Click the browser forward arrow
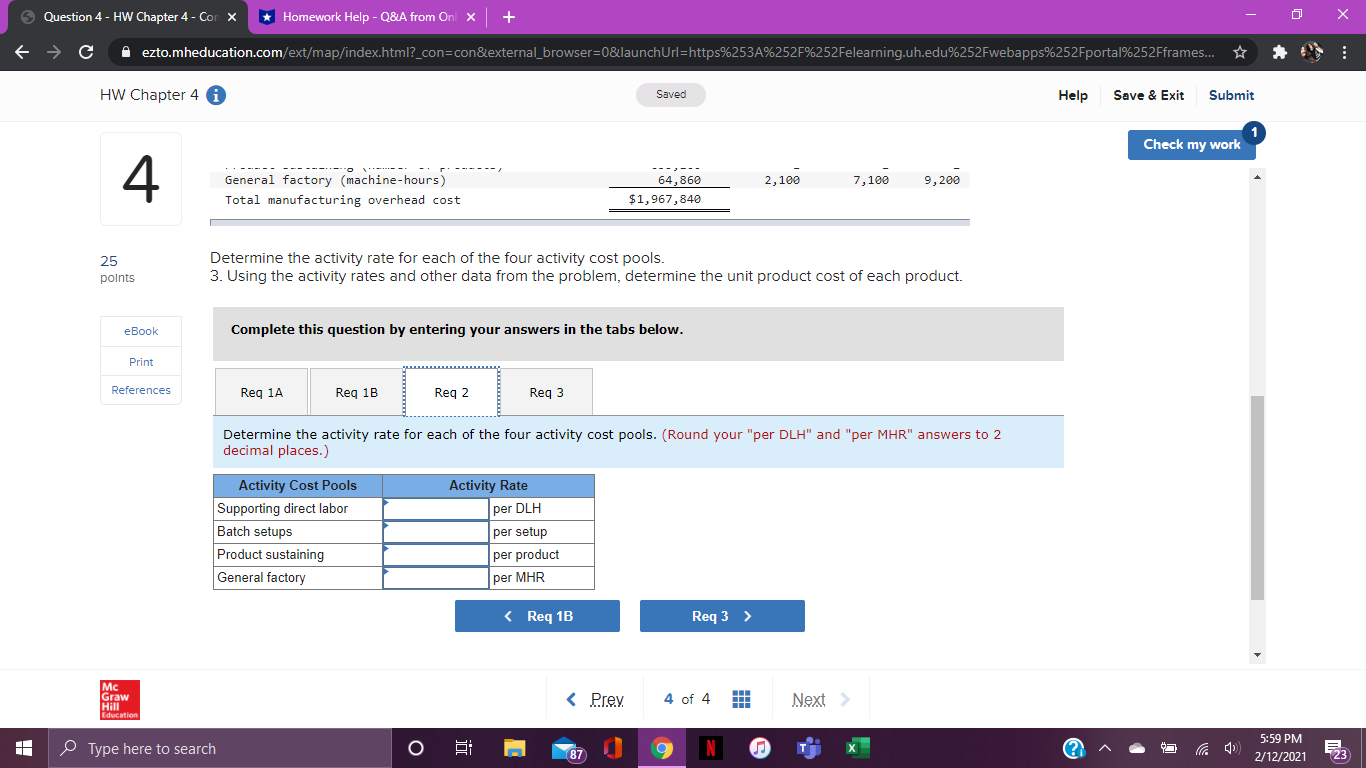This screenshot has width=1366, height=768. click(x=55, y=52)
